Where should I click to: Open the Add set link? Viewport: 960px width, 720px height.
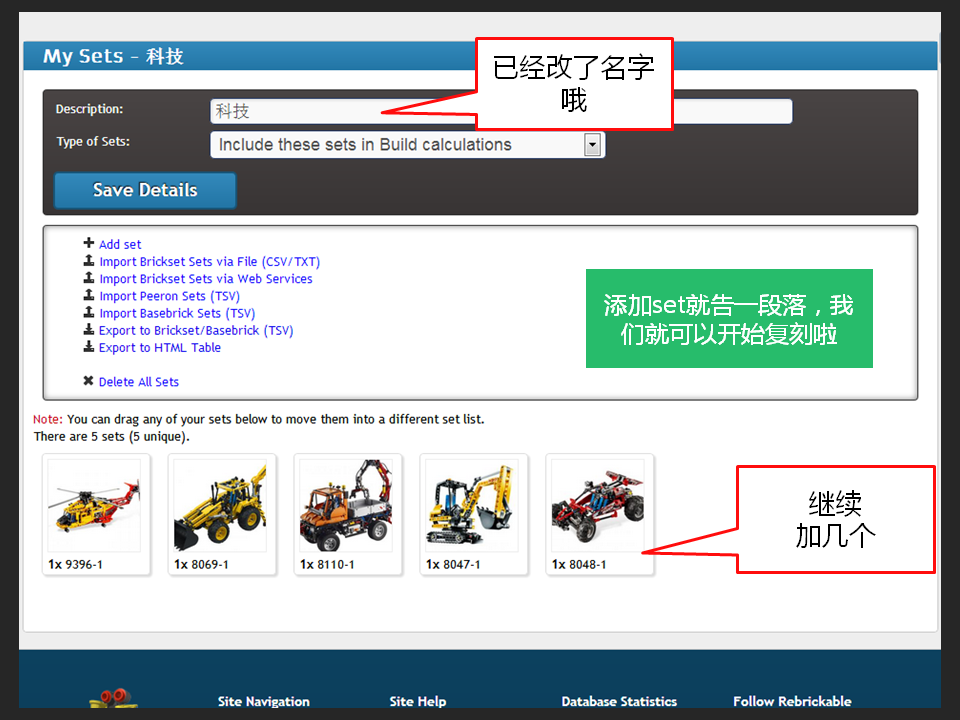tap(120, 244)
